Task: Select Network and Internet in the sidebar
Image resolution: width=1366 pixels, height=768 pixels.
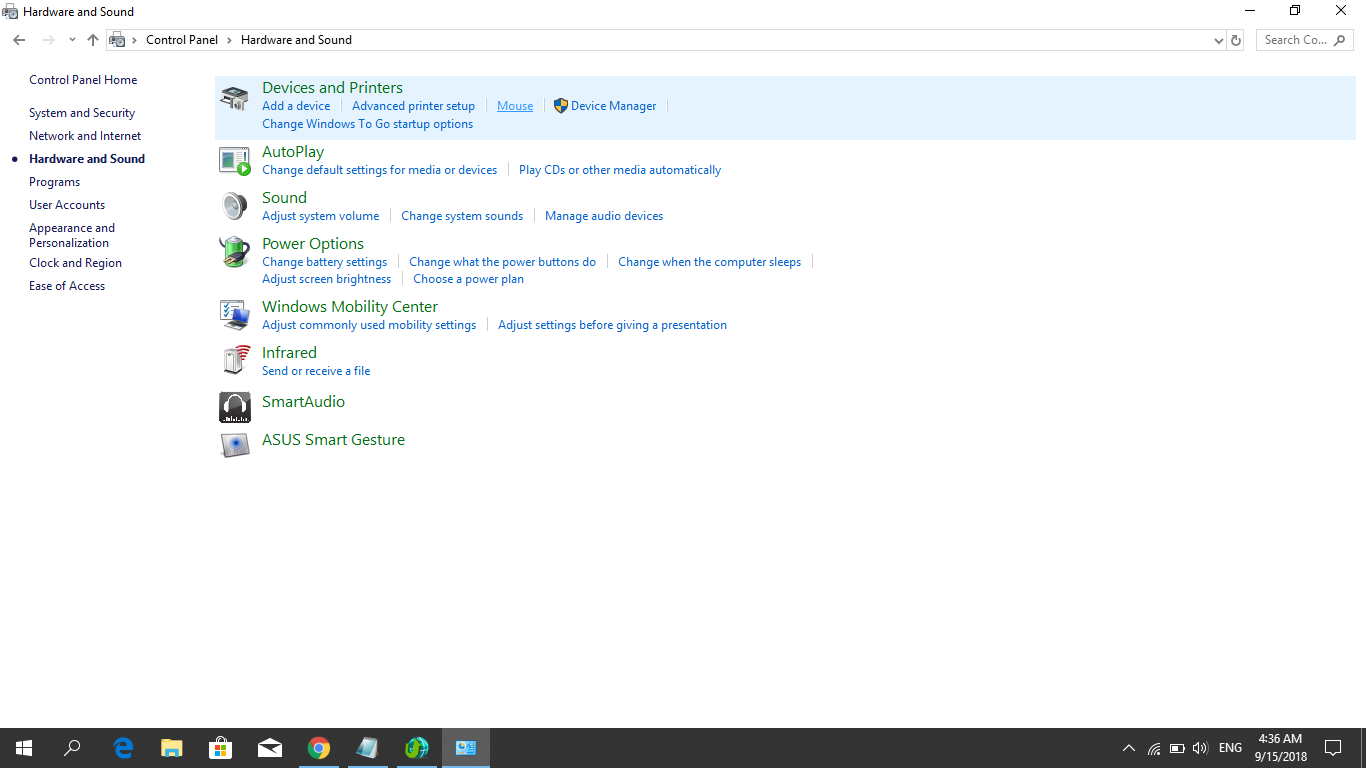Action: tap(85, 136)
